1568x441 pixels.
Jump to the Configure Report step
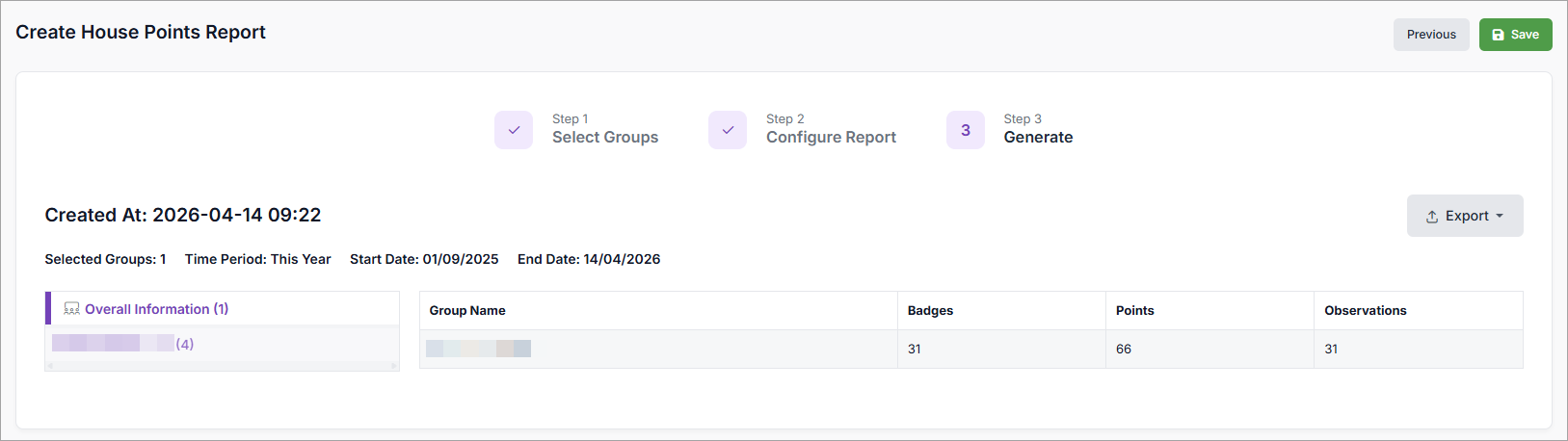(x=831, y=137)
